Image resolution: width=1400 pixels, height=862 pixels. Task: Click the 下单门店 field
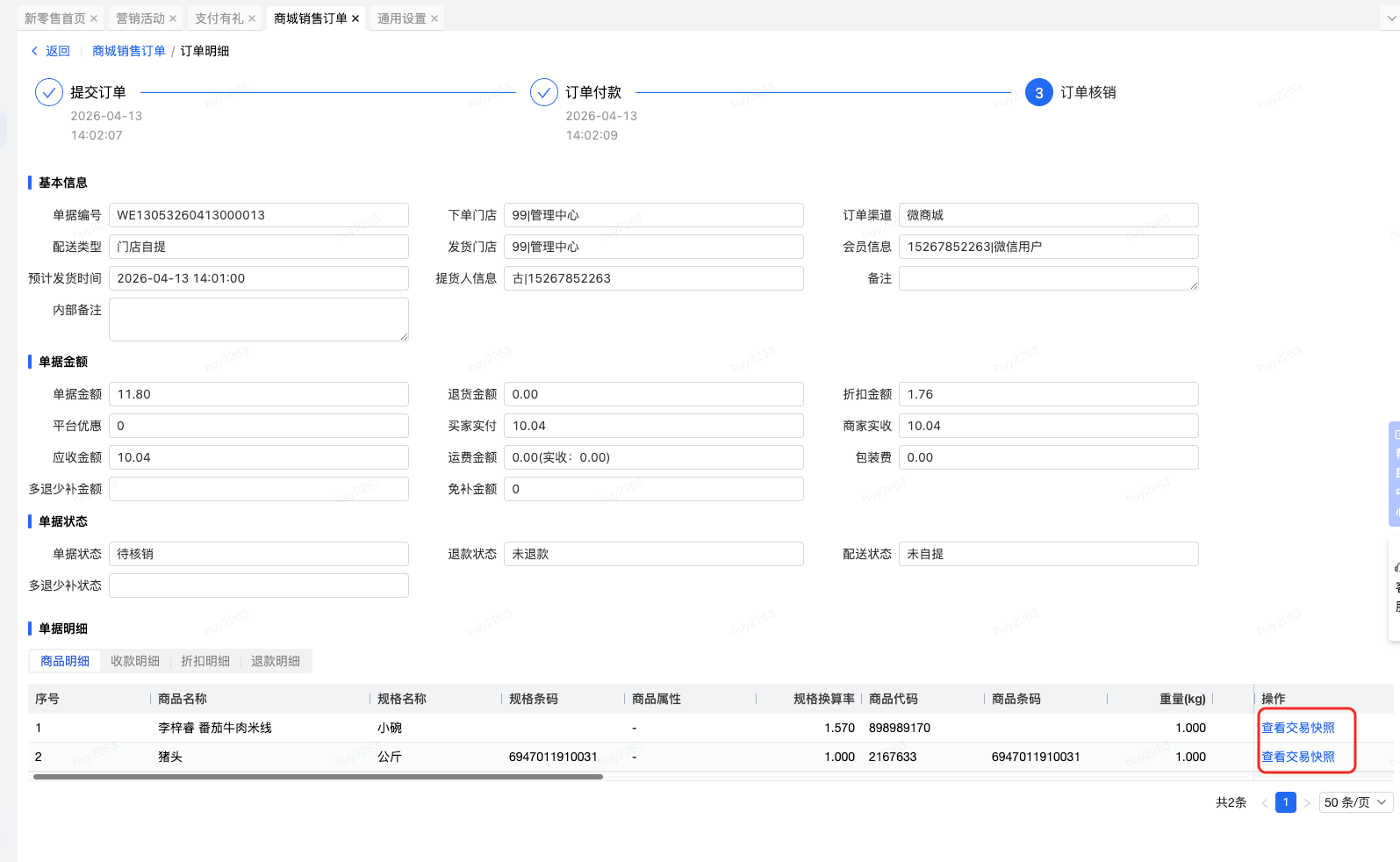[x=654, y=215]
